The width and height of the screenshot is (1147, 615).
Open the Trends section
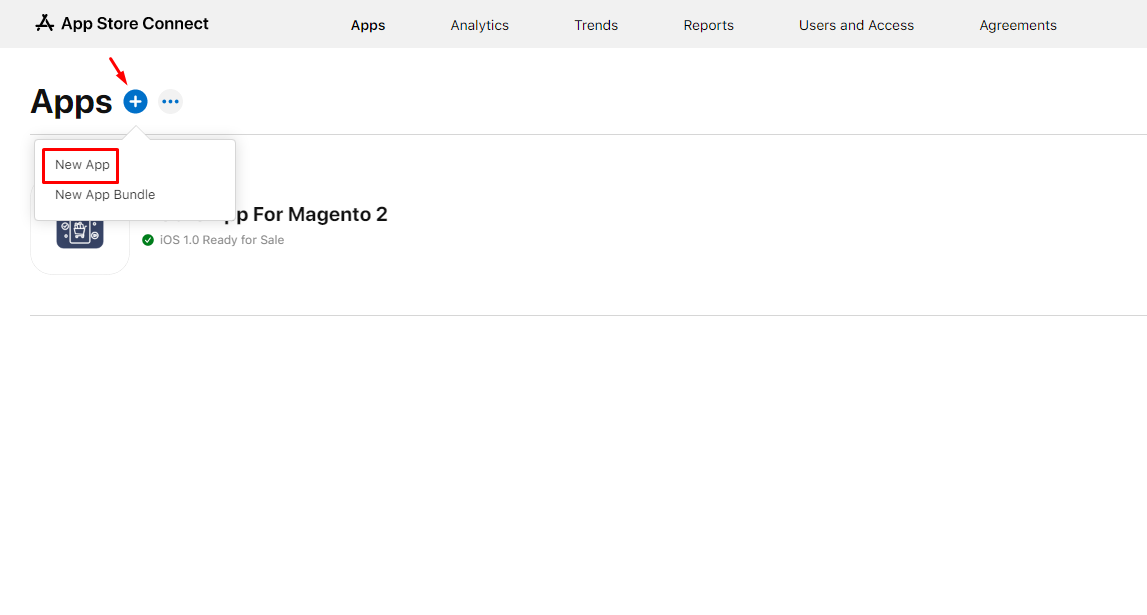596,25
